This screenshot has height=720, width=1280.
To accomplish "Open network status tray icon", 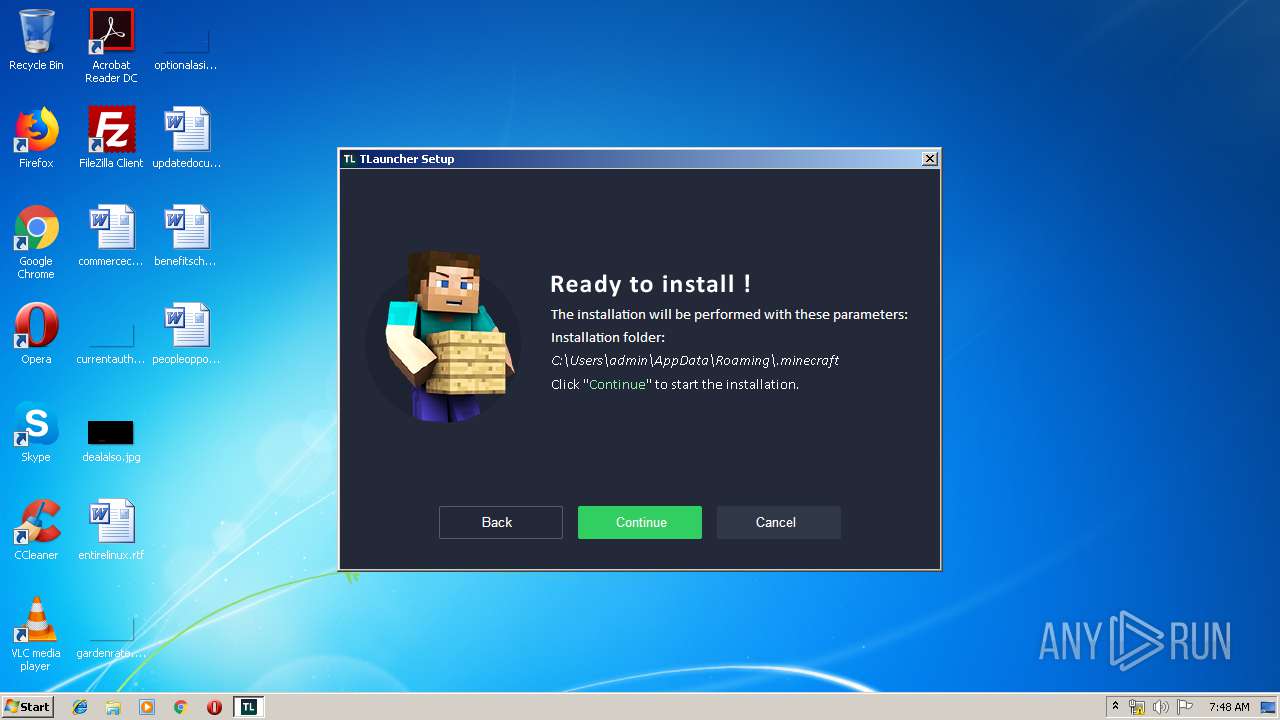I will click(x=1137, y=707).
